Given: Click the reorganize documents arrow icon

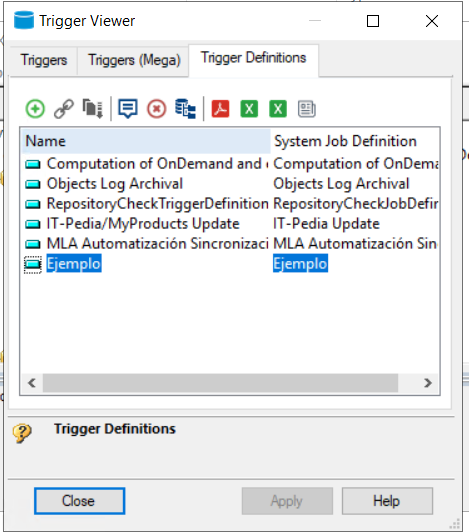Looking at the screenshot, I should tap(93, 109).
